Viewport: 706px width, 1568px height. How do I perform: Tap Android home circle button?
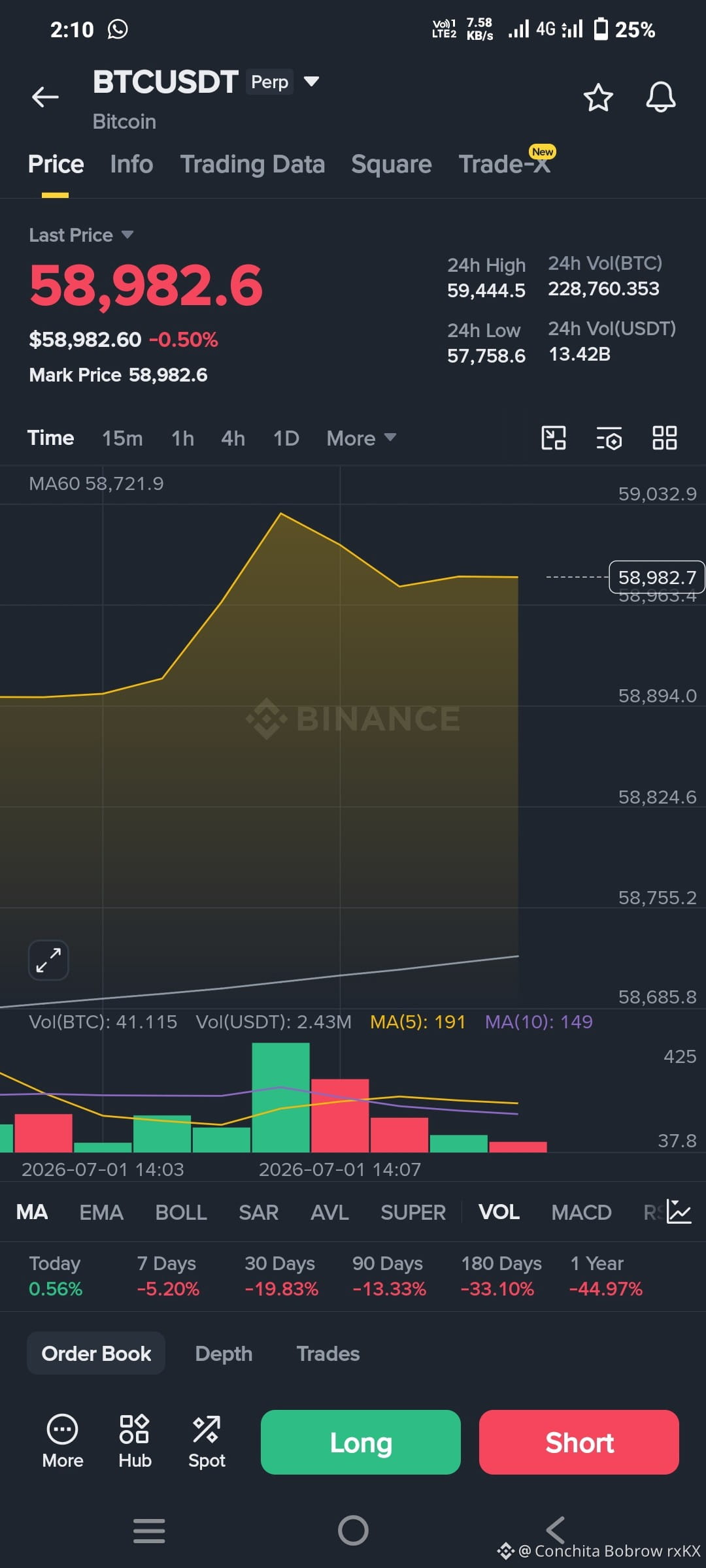tap(353, 1531)
